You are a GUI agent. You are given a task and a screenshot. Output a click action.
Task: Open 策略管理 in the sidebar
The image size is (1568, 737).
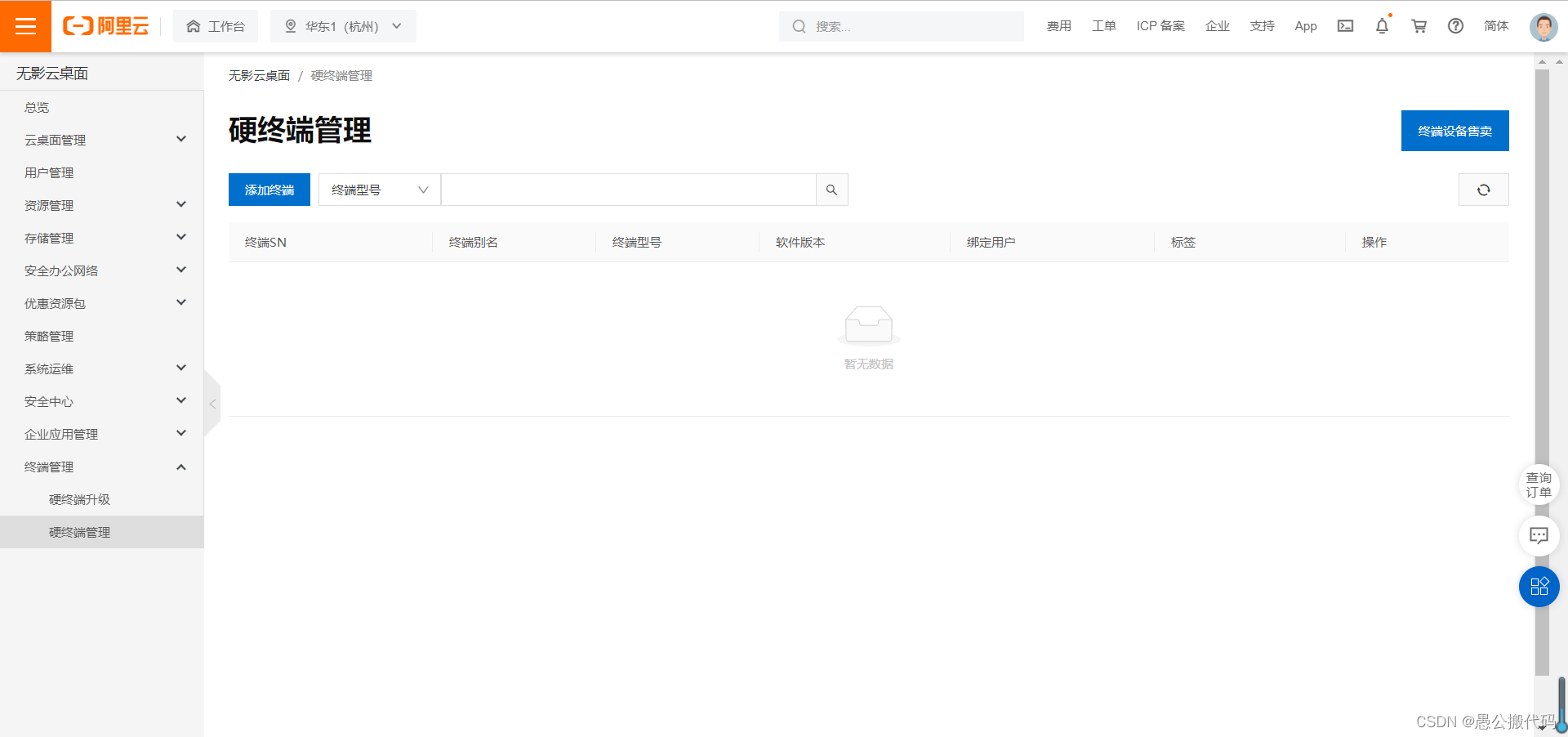(x=102, y=336)
